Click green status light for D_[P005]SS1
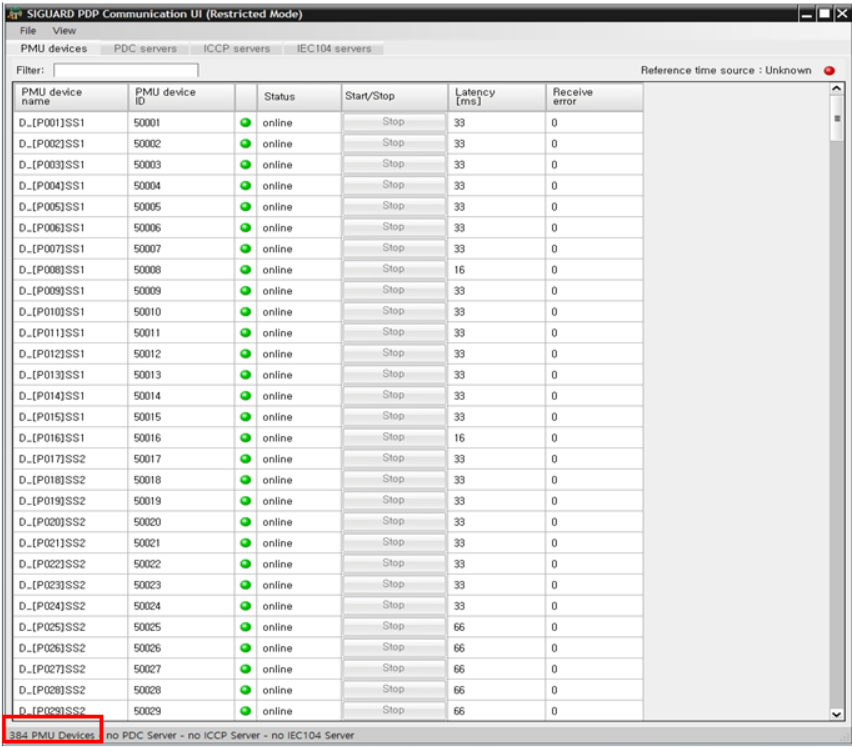The height and width of the screenshot is (747, 852). 246,207
